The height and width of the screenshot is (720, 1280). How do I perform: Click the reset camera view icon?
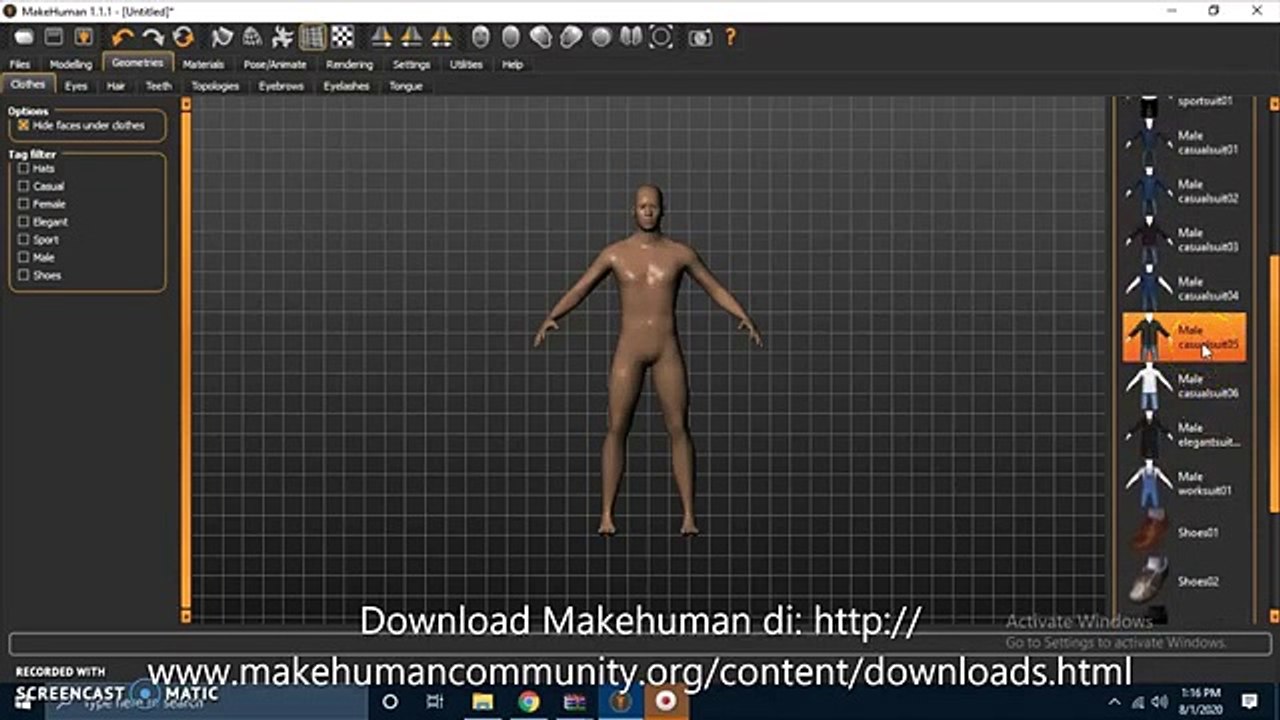pos(661,38)
